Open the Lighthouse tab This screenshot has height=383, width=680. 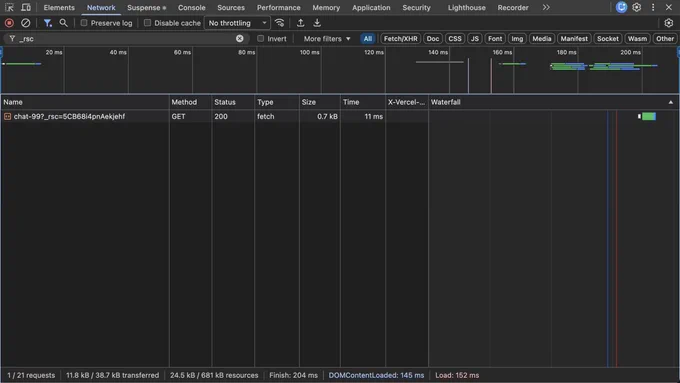click(467, 7)
